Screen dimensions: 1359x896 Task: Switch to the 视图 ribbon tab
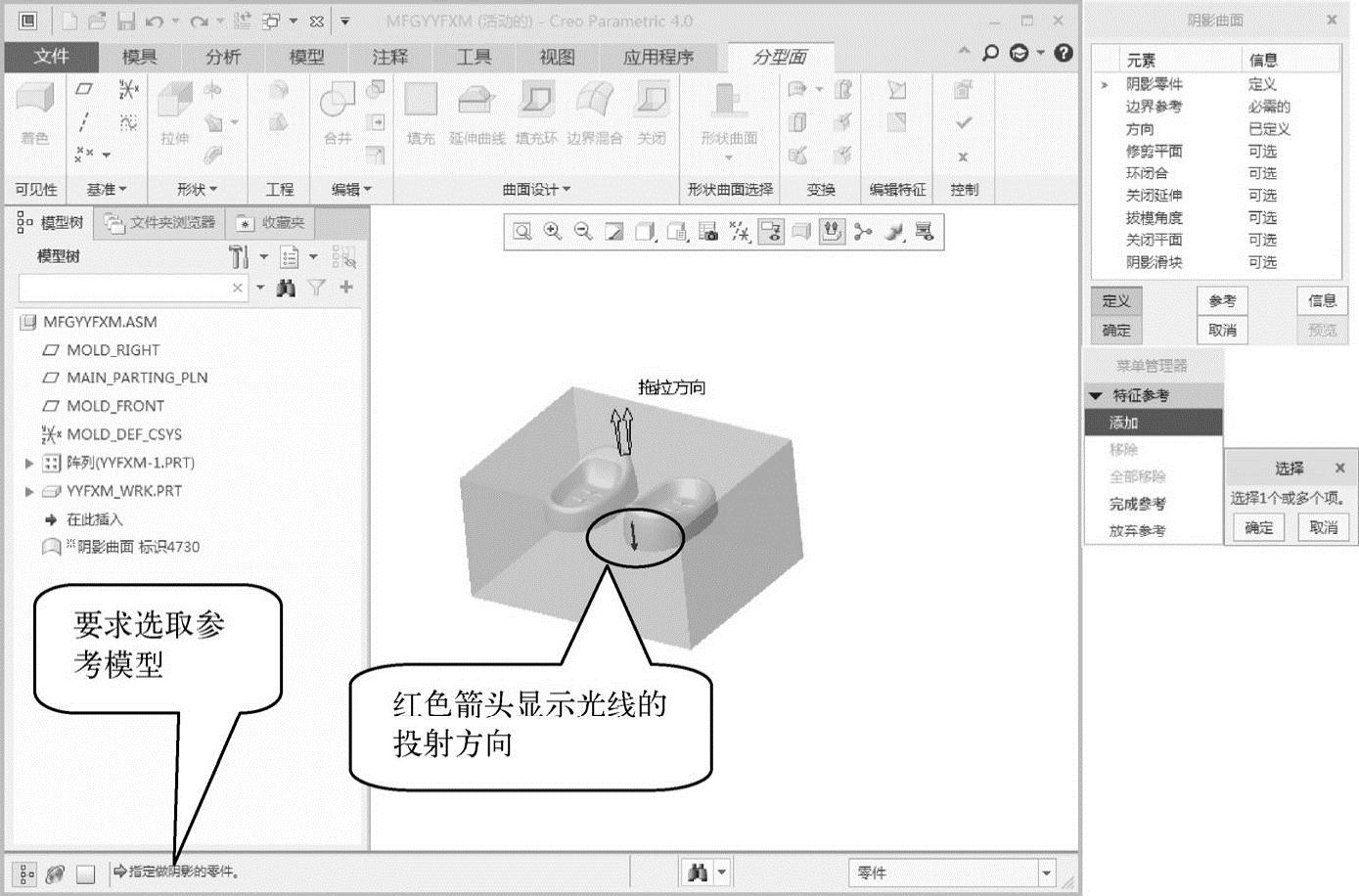tap(558, 57)
